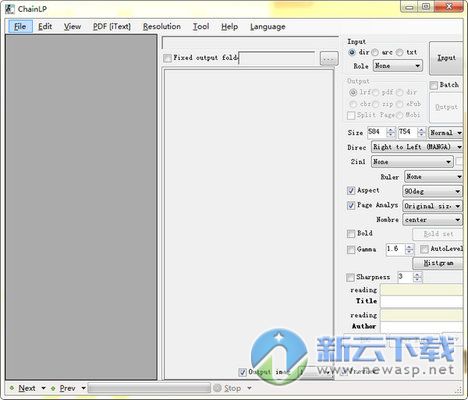Click the height size spinner arrows
The height and width of the screenshot is (400, 468).
pos(422,132)
